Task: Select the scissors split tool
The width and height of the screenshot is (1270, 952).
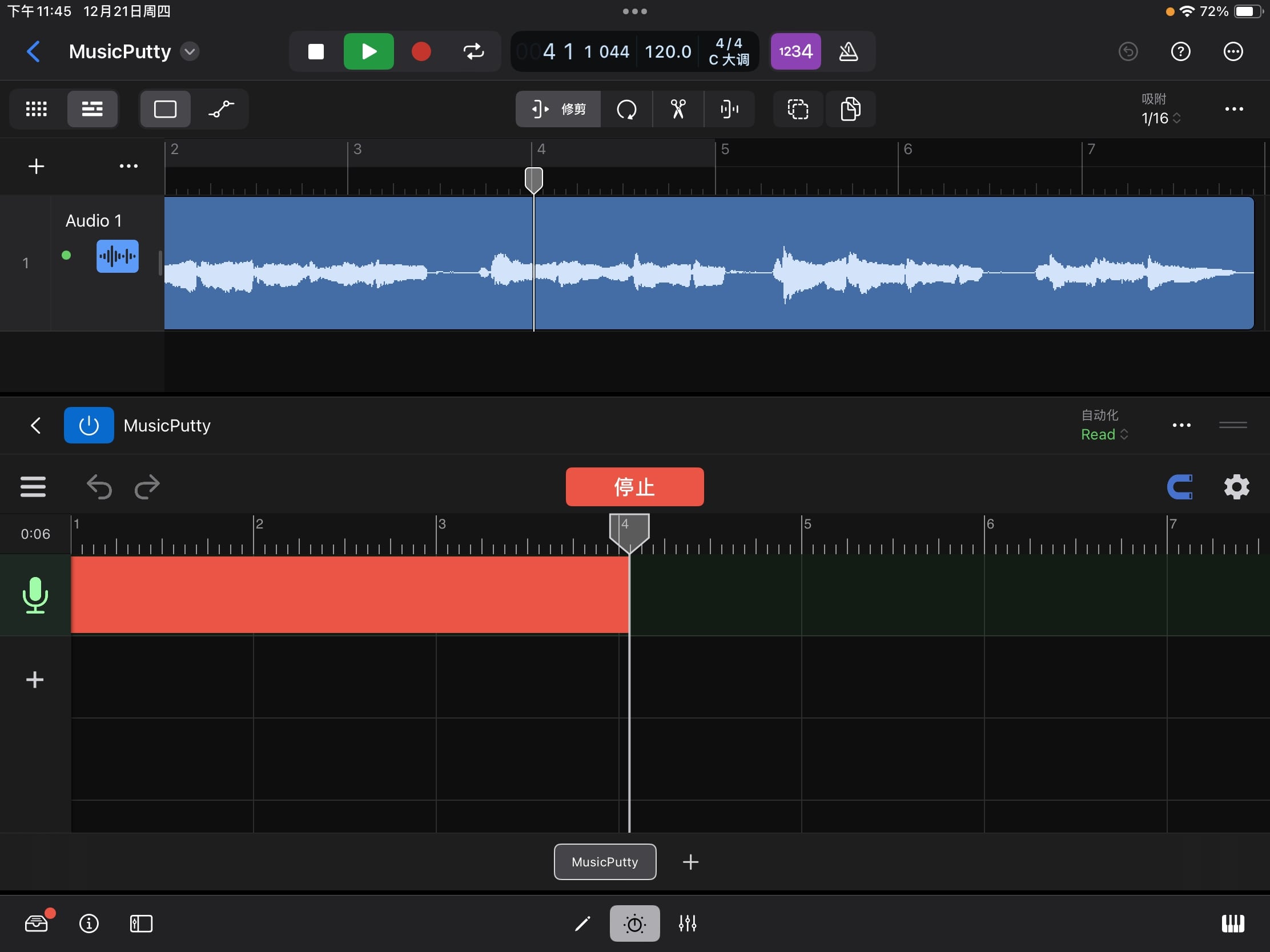Action: 678,109
